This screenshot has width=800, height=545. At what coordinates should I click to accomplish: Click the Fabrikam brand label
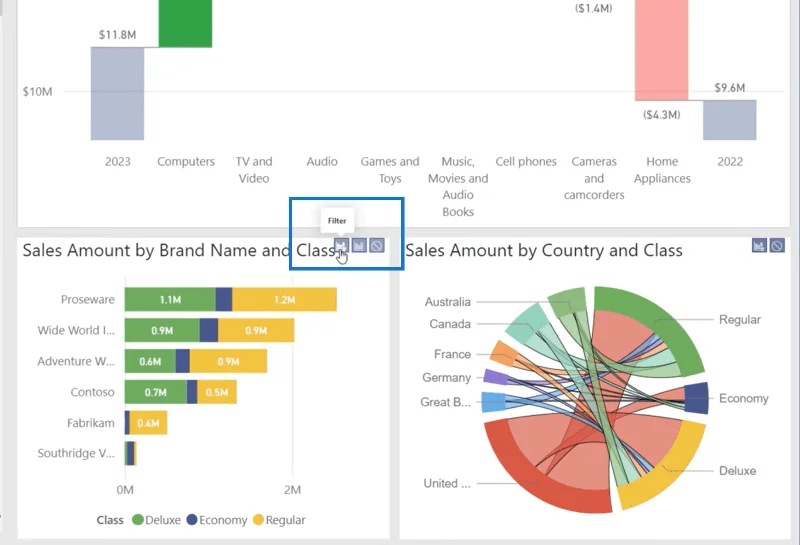pos(91,423)
